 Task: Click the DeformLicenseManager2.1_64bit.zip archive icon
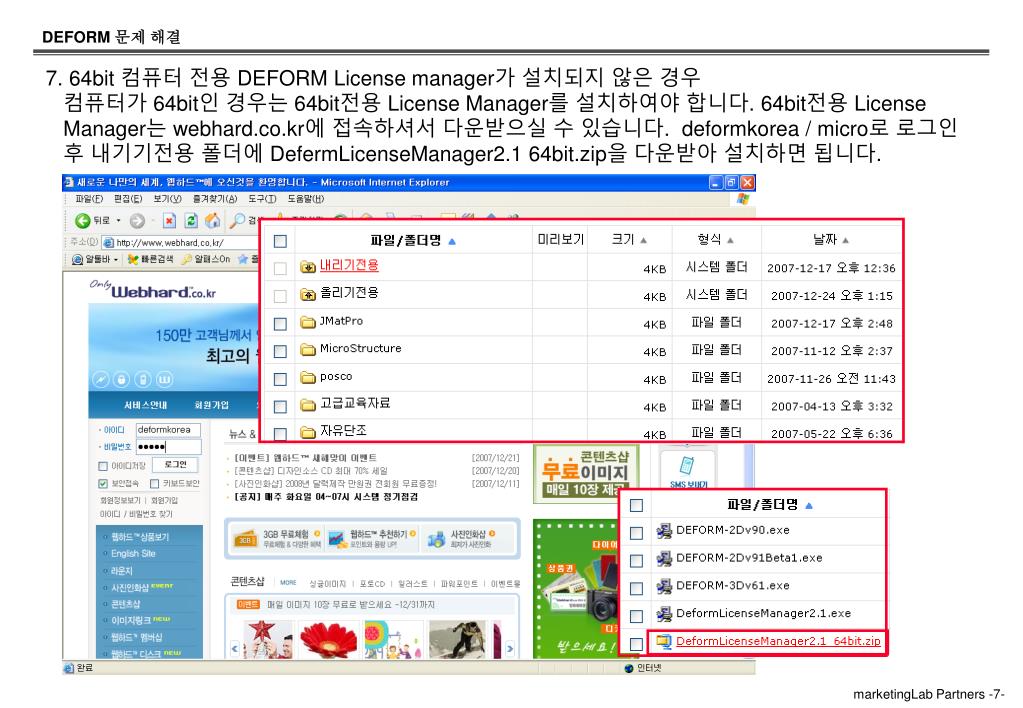pyautogui.click(x=664, y=641)
